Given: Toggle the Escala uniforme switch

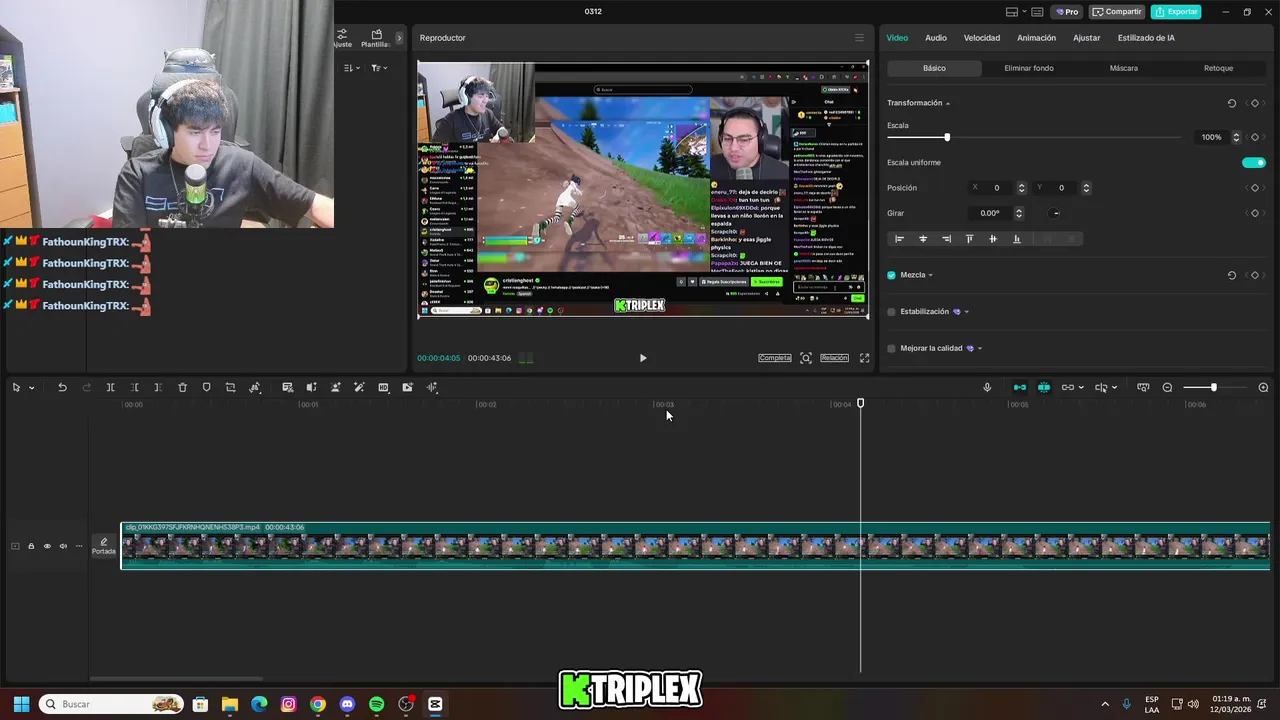Looking at the screenshot, I should pyautogui.click(x=1253, y=162).
